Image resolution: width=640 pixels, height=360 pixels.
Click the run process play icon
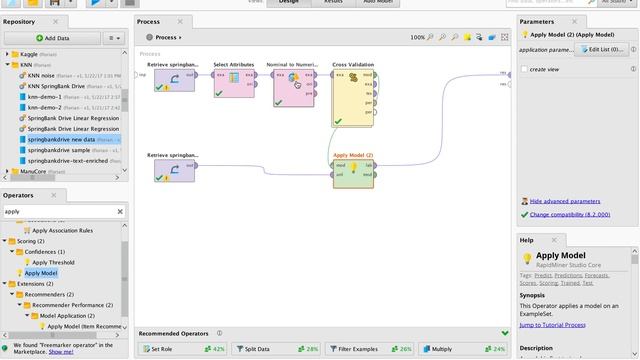pyautogui.click(x=96, y=2)
